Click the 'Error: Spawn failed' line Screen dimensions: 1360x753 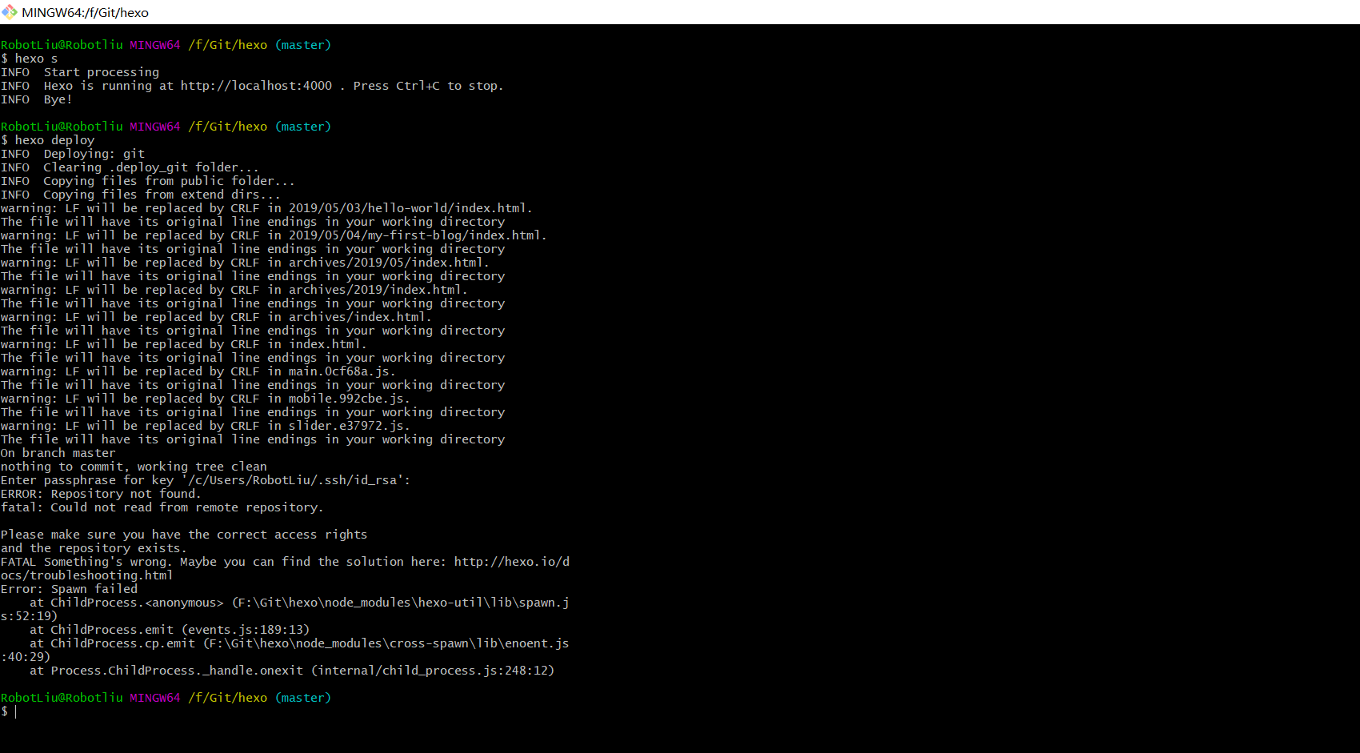[69, 589]
